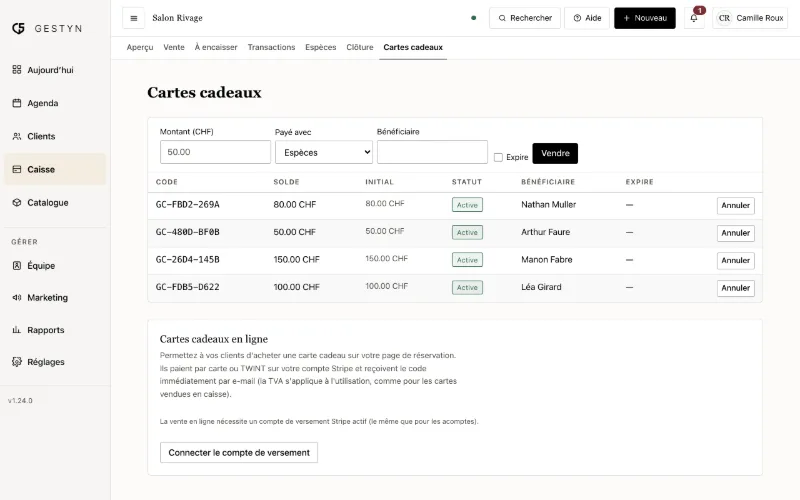Click the Réglages gear icon
Image resolution: width=800 pixels, height=500 pixels.
click(x=17, y=362)
